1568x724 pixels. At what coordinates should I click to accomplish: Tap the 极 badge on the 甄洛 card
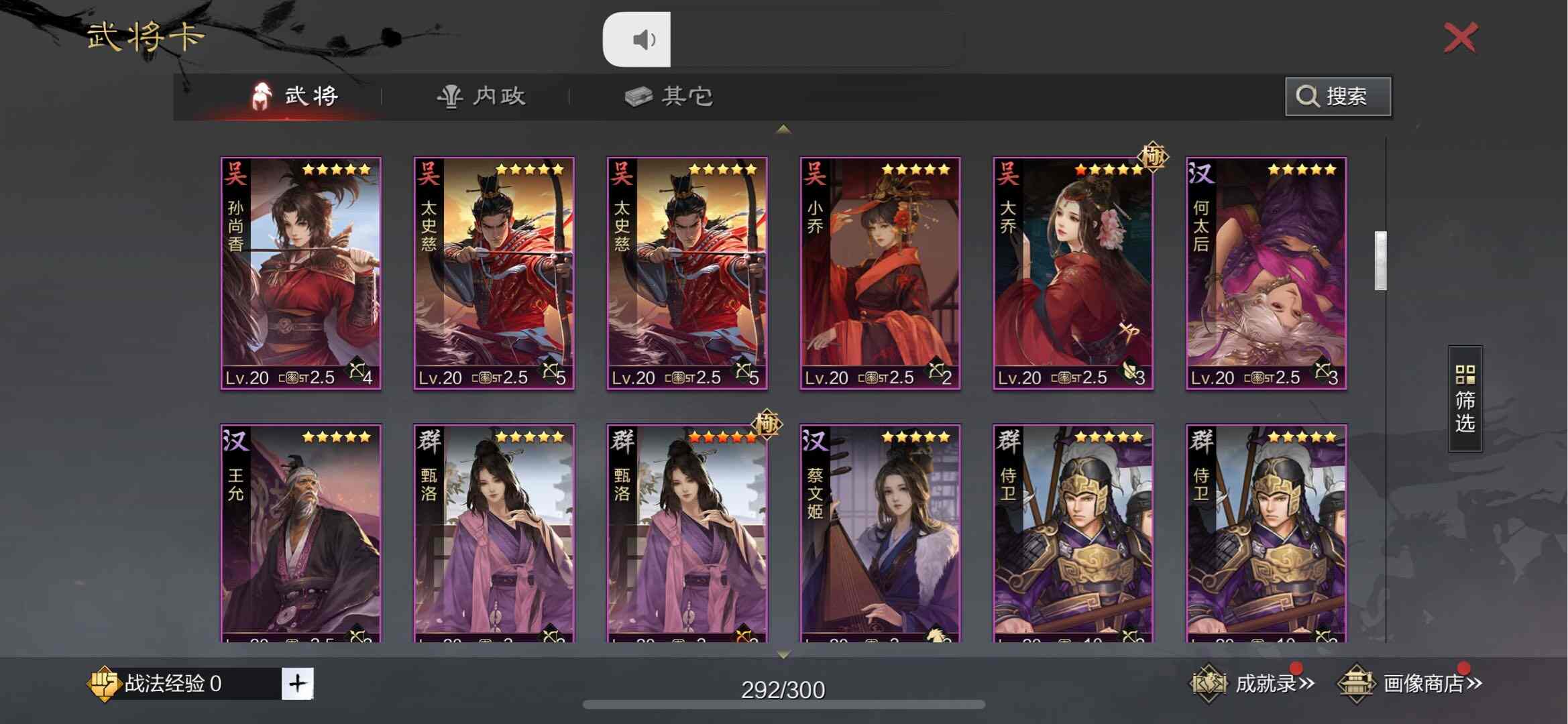click(x=767, y=424)
